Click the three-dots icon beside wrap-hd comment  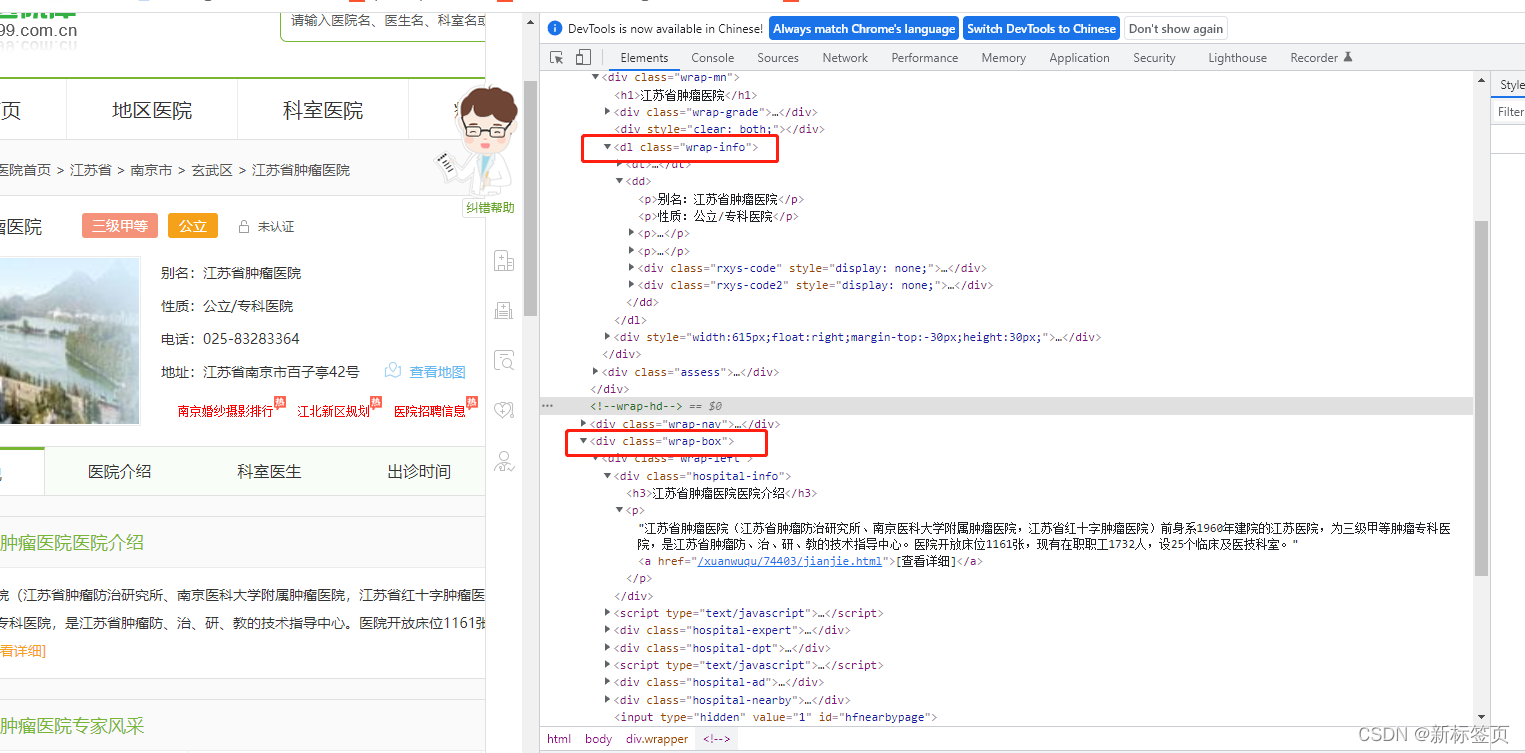click(547, 406)
